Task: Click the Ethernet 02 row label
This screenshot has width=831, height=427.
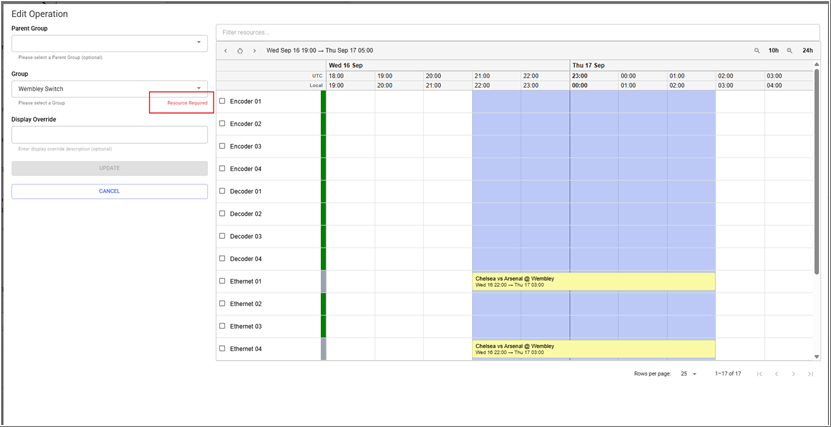Action: (x=245, y=304)
